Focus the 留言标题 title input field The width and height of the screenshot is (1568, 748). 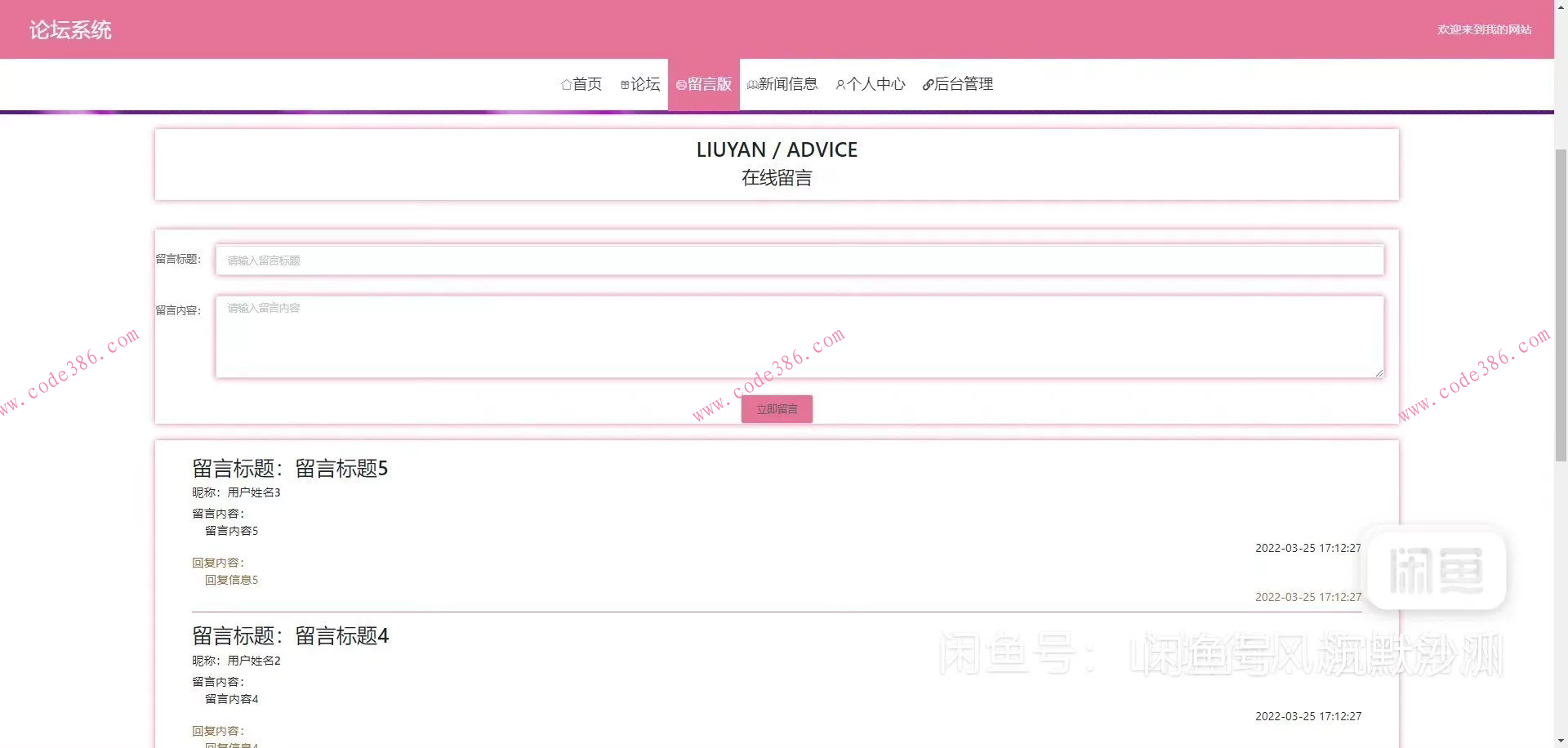[x=800, y=260]
